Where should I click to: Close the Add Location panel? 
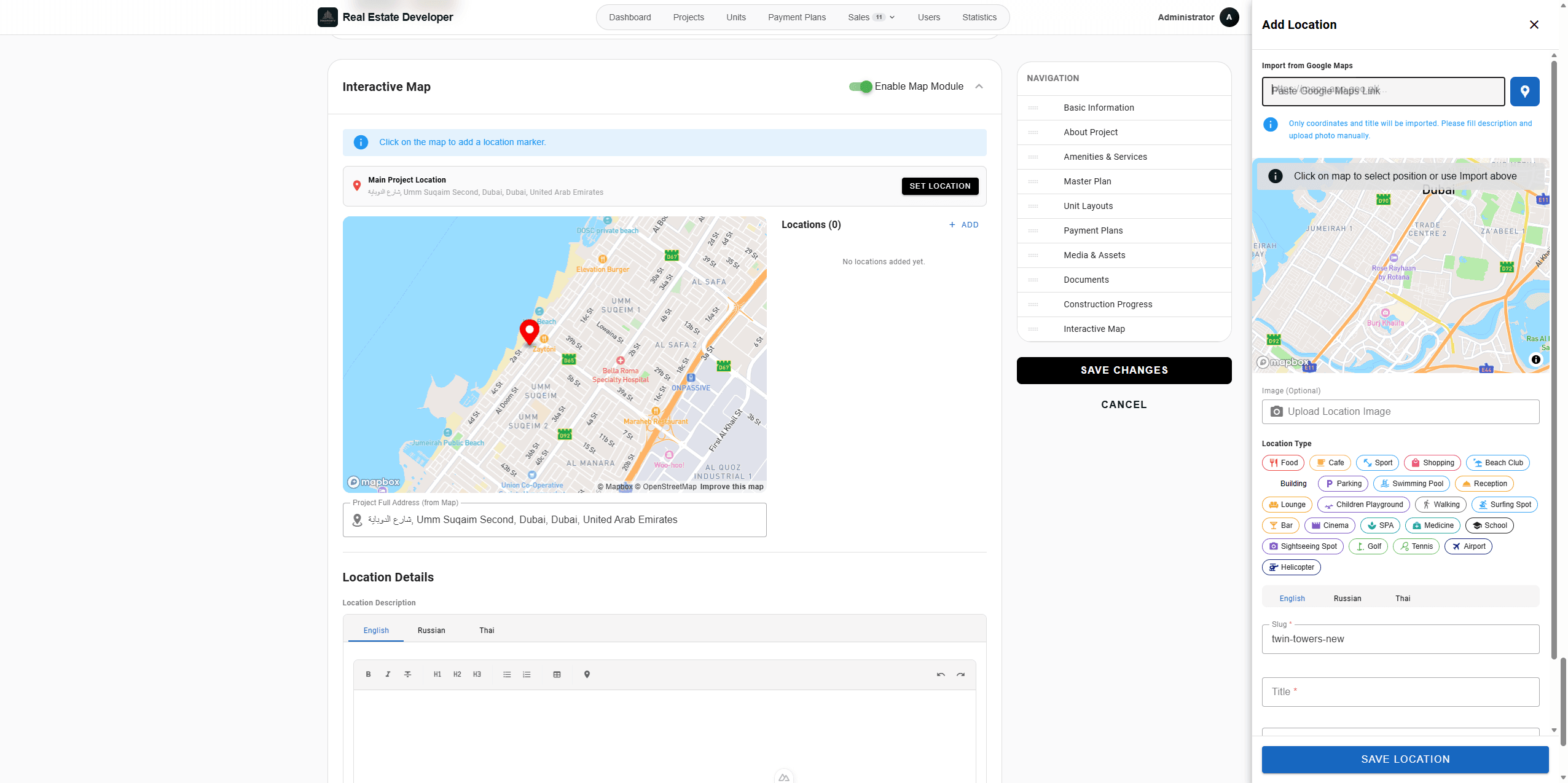tap(1534, 25)
